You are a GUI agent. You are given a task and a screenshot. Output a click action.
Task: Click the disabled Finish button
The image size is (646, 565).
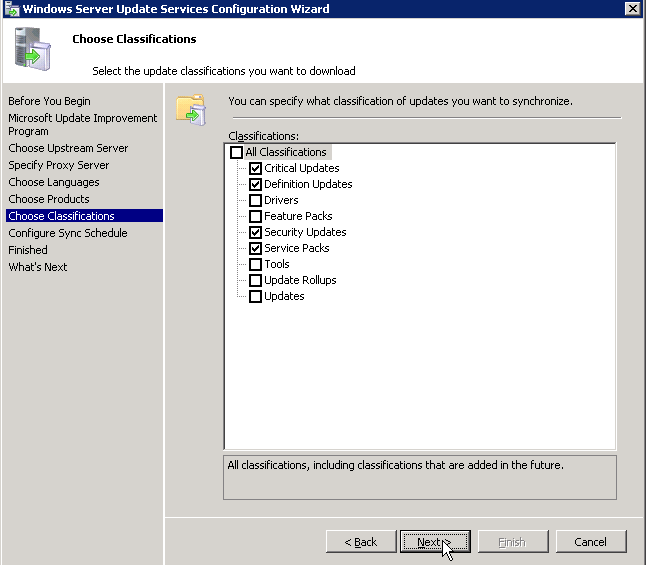pyautogui.click(x=513, y=542)
